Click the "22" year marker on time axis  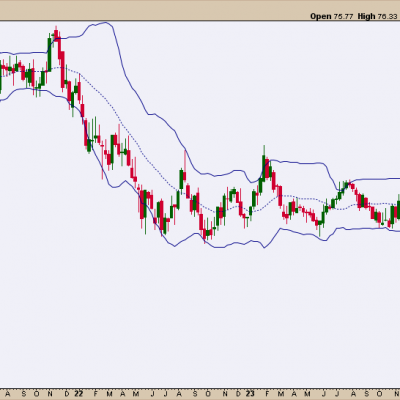78,394
